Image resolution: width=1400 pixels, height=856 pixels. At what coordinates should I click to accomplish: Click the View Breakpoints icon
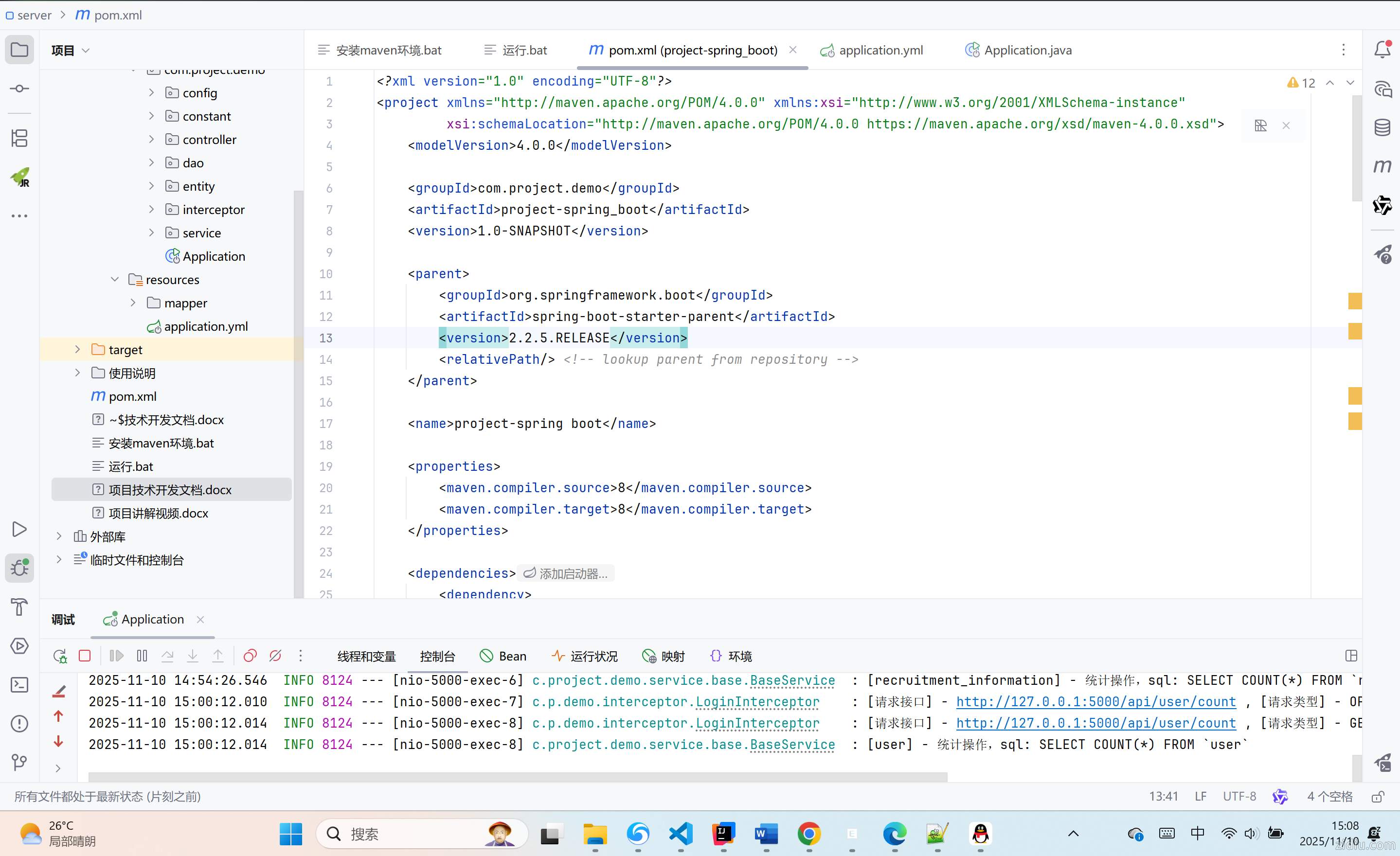pos(250,656)
